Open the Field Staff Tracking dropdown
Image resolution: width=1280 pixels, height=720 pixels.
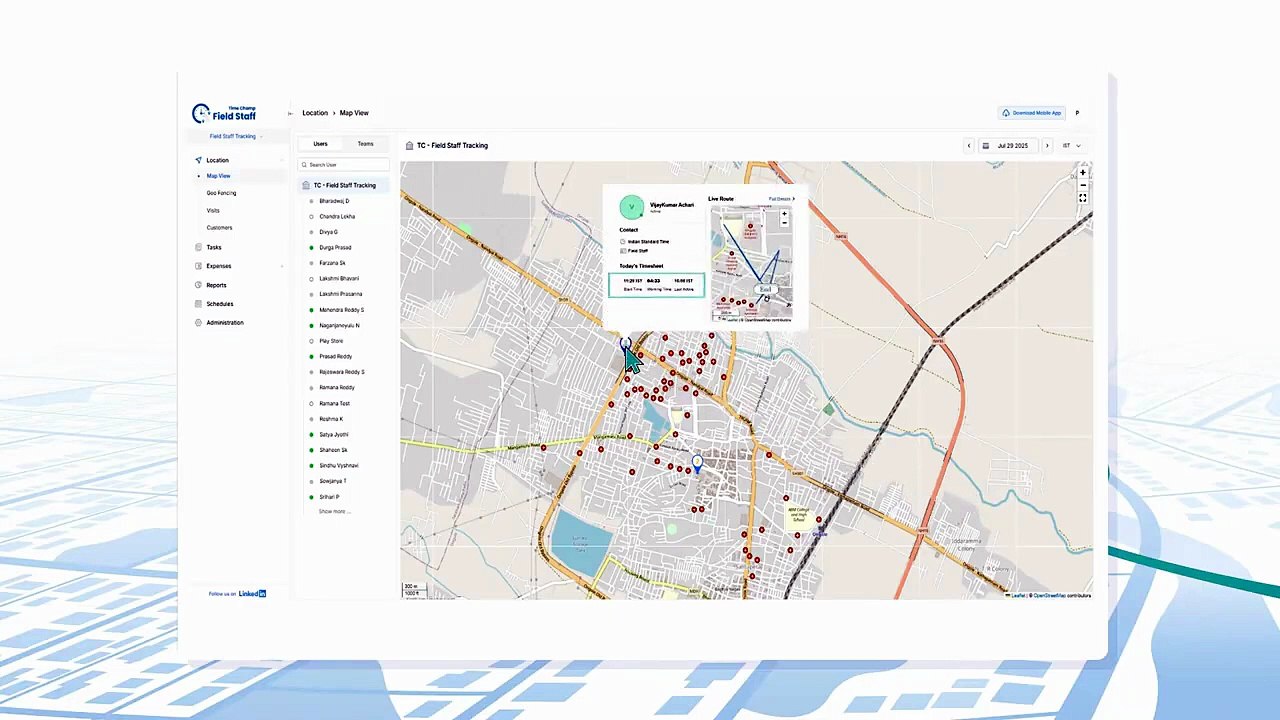click(x=236, y=136)
